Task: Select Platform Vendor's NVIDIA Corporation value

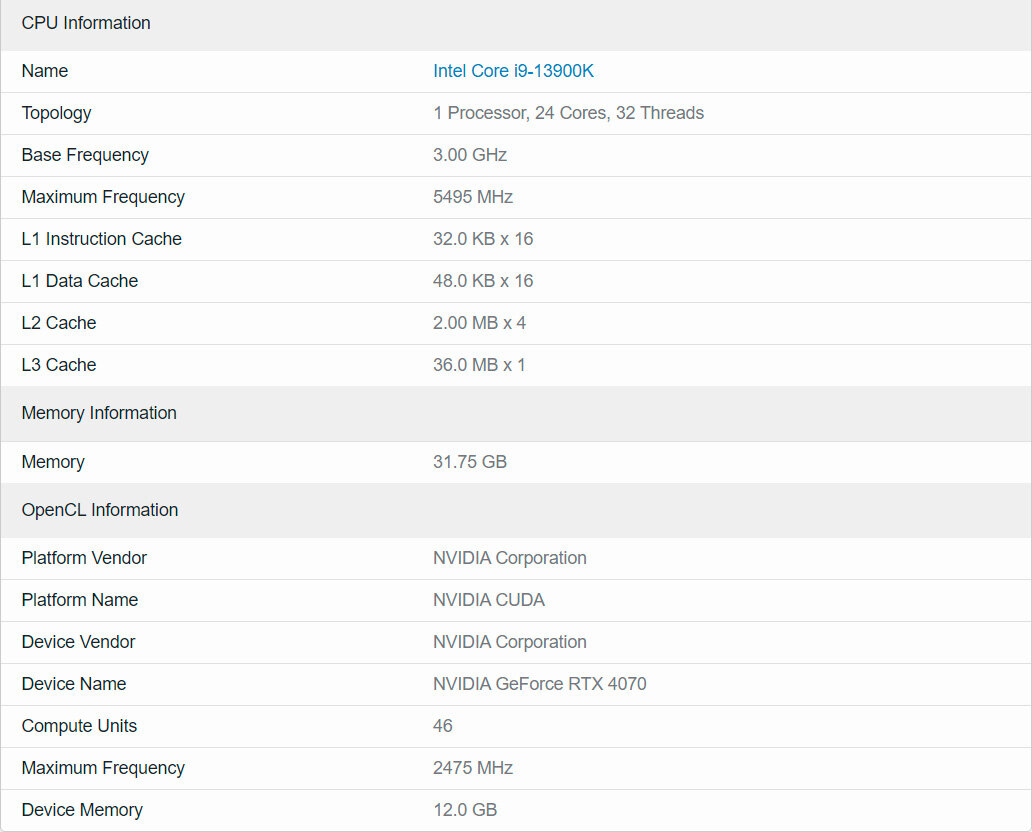Action: (509, 558)
